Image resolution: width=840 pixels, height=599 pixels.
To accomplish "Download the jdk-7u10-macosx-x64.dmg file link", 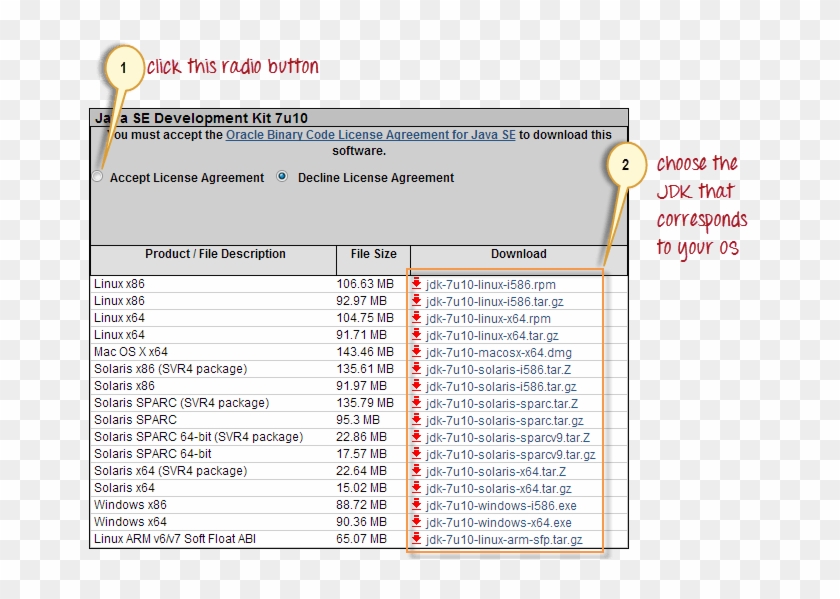I will [x=499, y=353].
